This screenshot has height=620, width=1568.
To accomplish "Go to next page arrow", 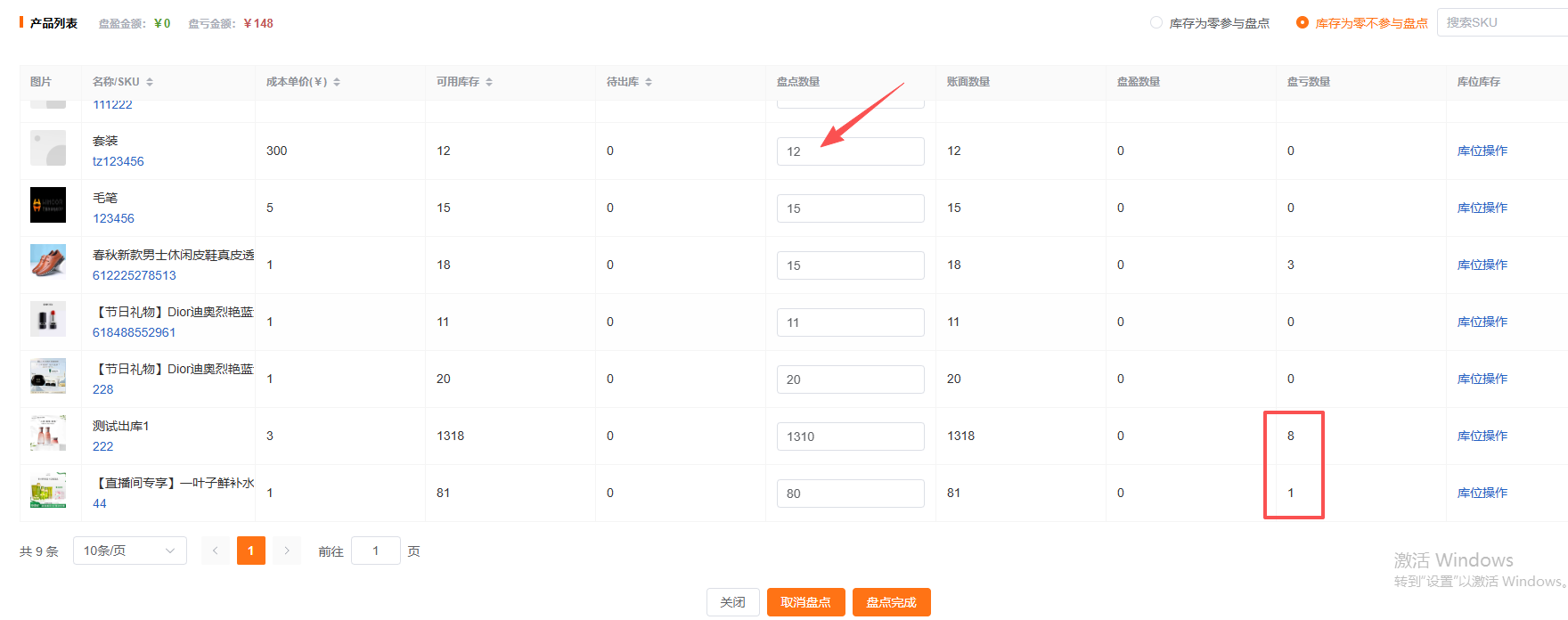I will pyautogui.click(x=286, y=551).
